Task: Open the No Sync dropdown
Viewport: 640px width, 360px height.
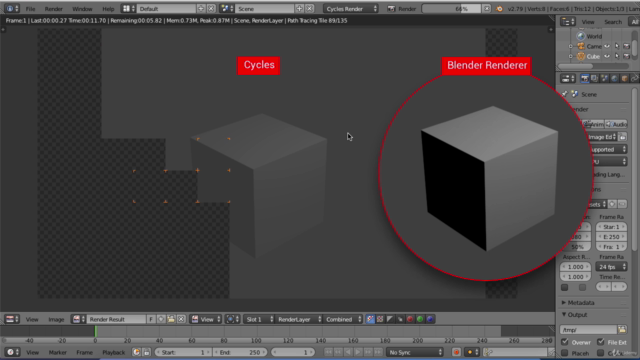Action: pyautogui.click(x=415, y=352)
